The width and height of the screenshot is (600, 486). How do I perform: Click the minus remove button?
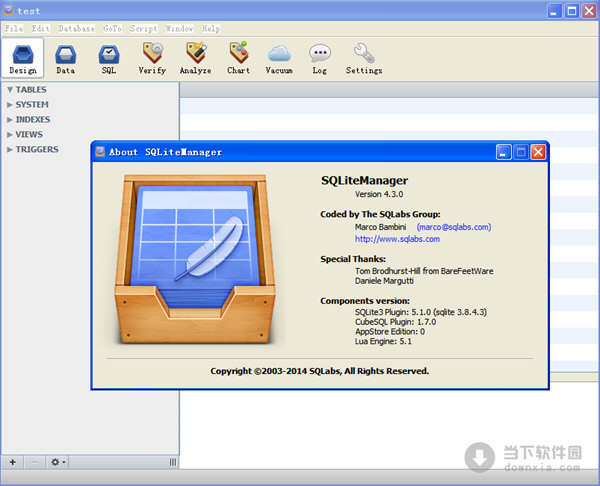[35, 462]
